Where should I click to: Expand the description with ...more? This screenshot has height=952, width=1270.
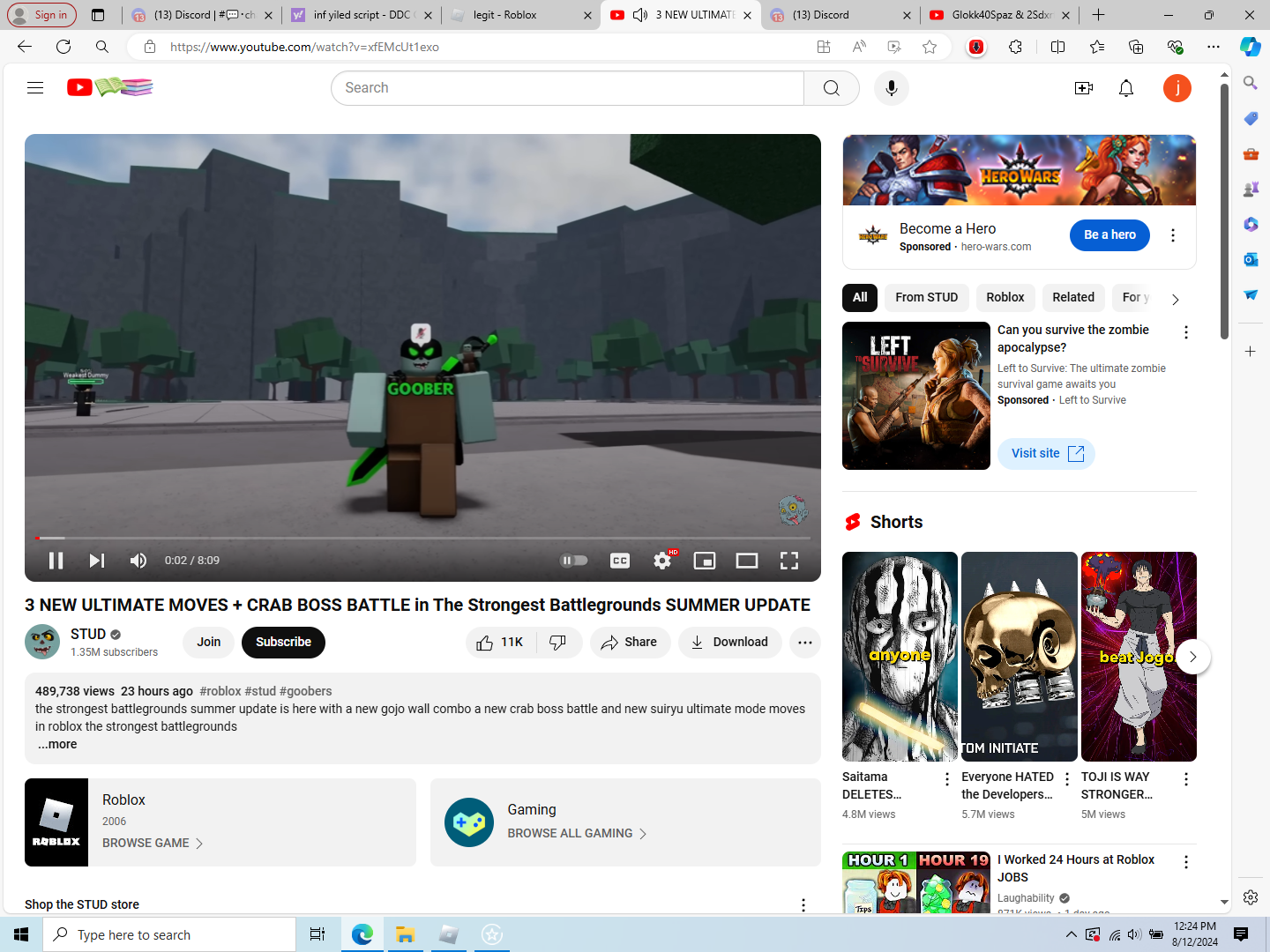[x=57, y=744]
